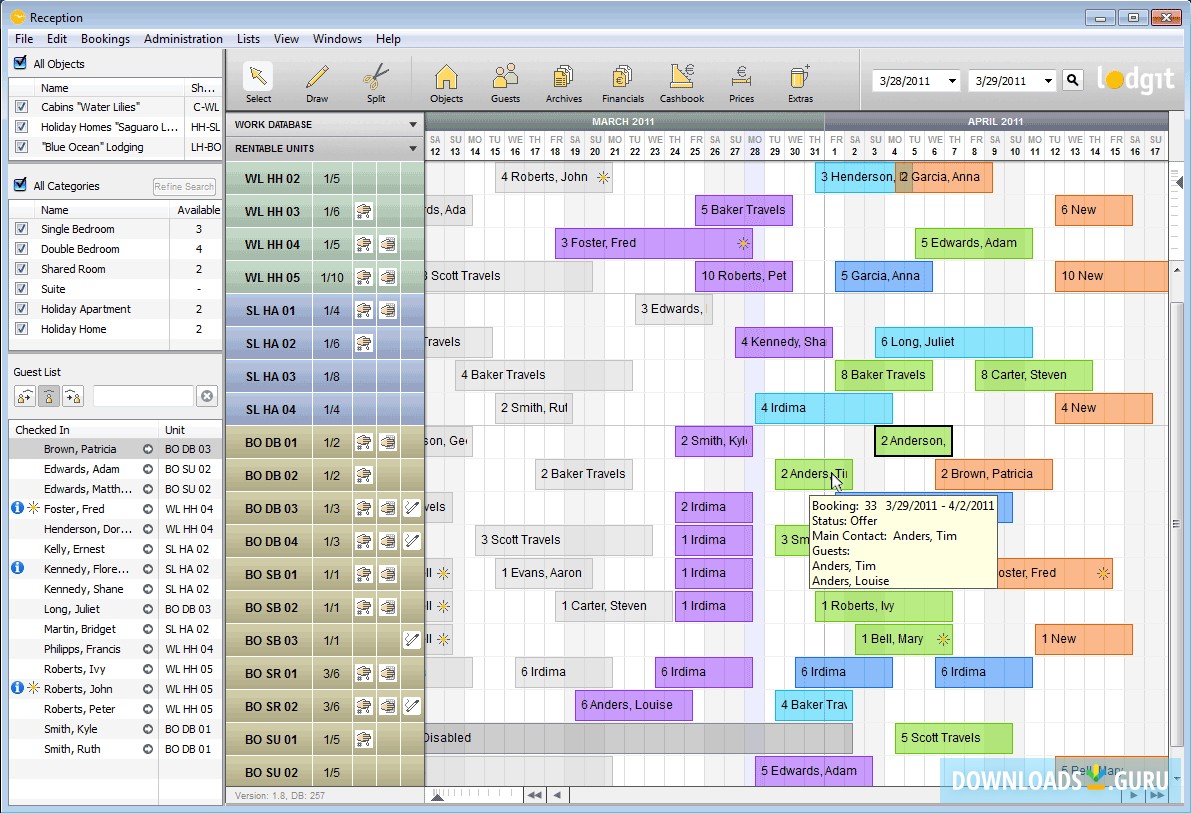Image resolution: width=1191 pixels, height=813 pixels.
Task: Open the Administration menu
Action: click(183, 39)
